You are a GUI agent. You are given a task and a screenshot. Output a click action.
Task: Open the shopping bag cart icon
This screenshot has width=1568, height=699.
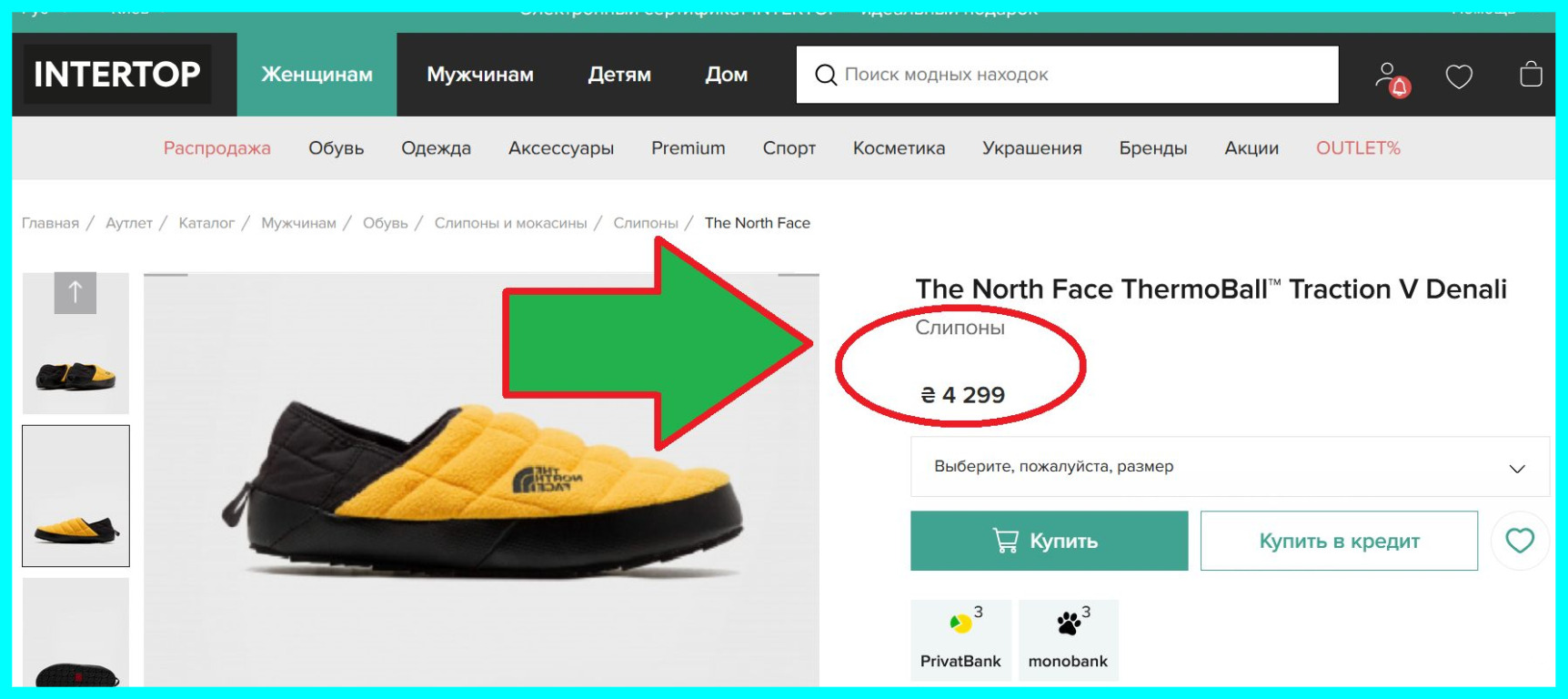click(1531, 75)
